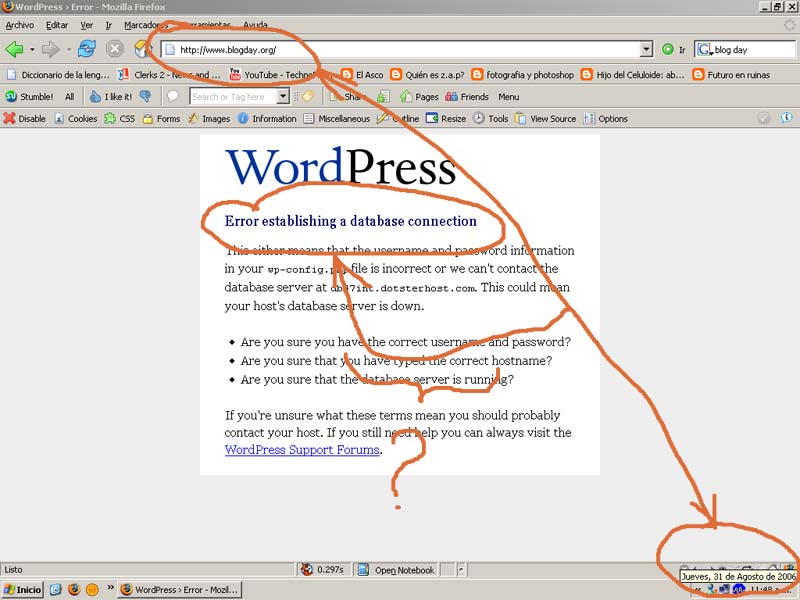This screenshot has height=600, width=800.
Task: Click the Stumble! button
Action: [29, 97]
